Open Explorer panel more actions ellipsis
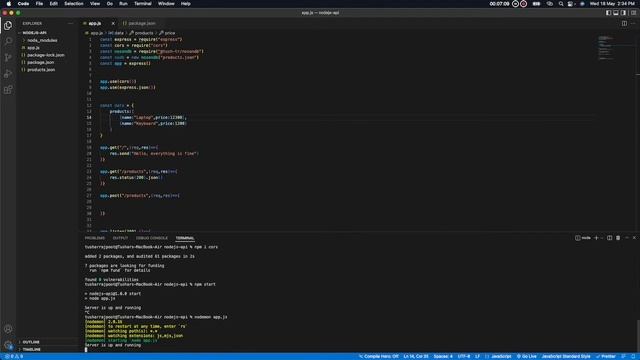 click(70, 24)
